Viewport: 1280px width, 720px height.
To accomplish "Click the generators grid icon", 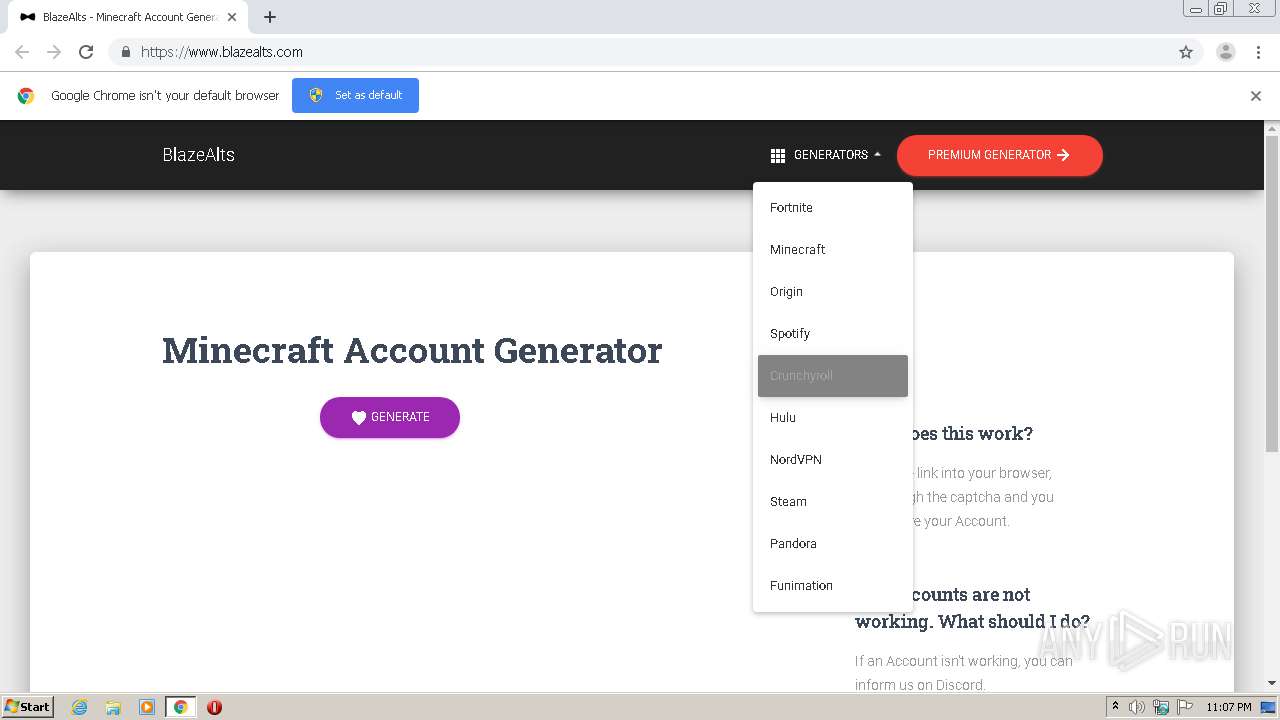I will pyautogui.click(x=778, y=156).
